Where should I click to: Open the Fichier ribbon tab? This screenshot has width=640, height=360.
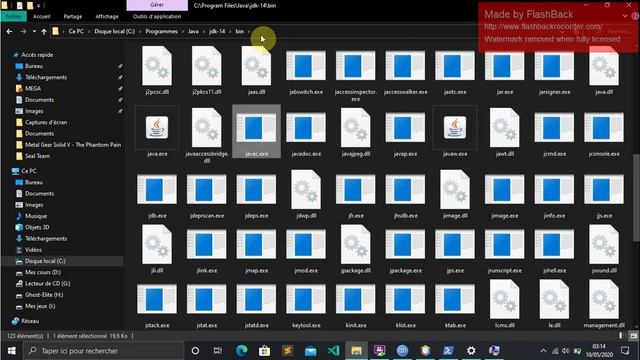click(13, 16)
